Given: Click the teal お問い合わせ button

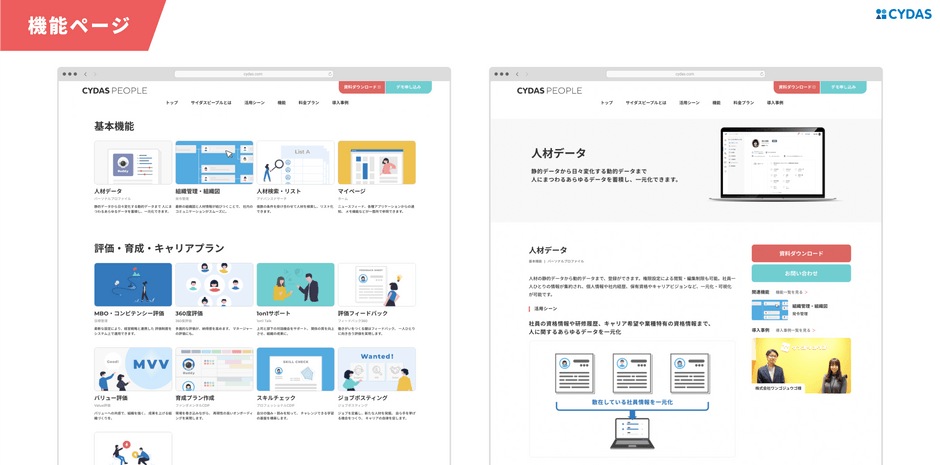Looking at the screenshot, I should tap(801, 273).
